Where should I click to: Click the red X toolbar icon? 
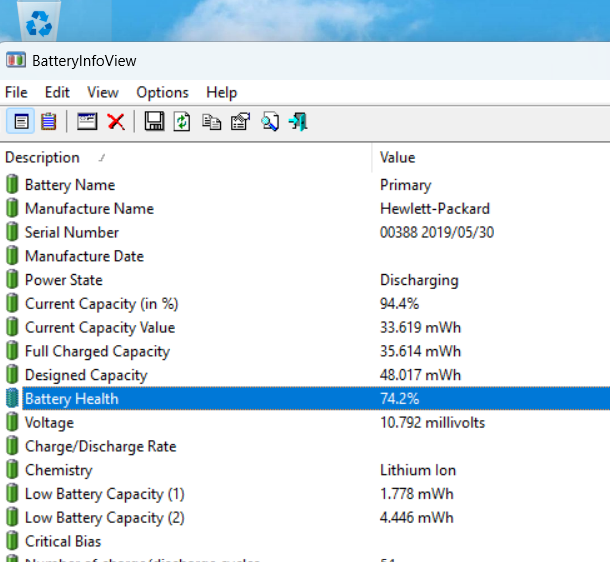[116, 121]
